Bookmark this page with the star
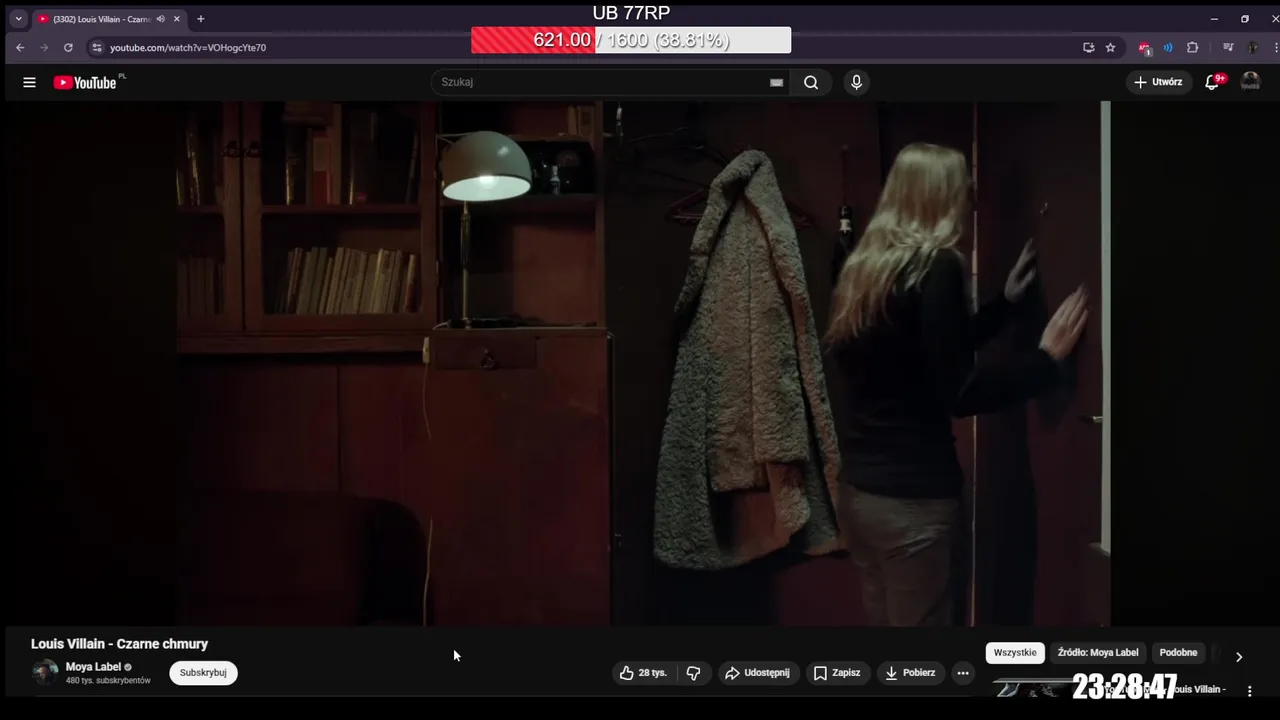1280x720 pixels. [x=1110, y=47]
